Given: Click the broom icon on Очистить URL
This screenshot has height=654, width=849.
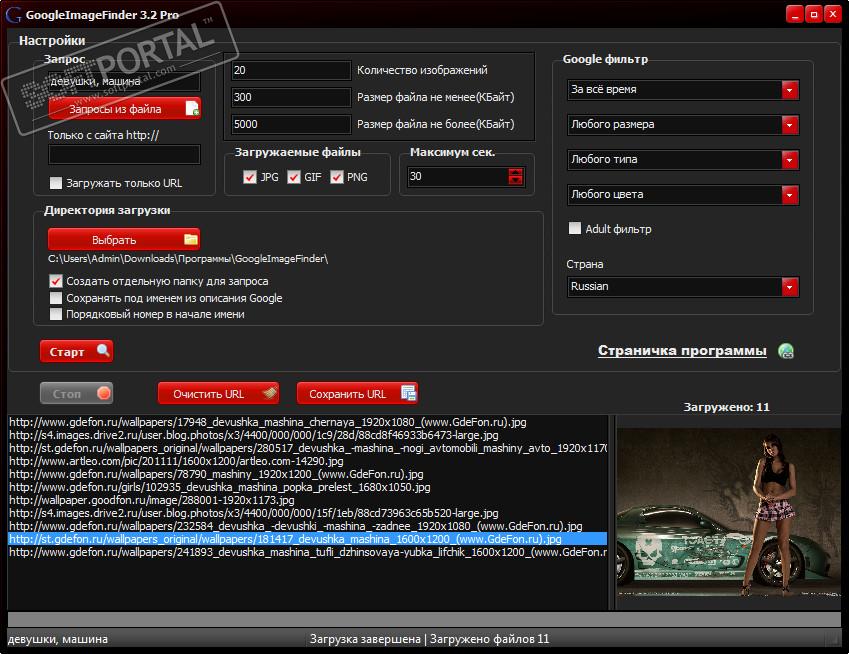Looking at the screenshot, I should tap(270, 393).
